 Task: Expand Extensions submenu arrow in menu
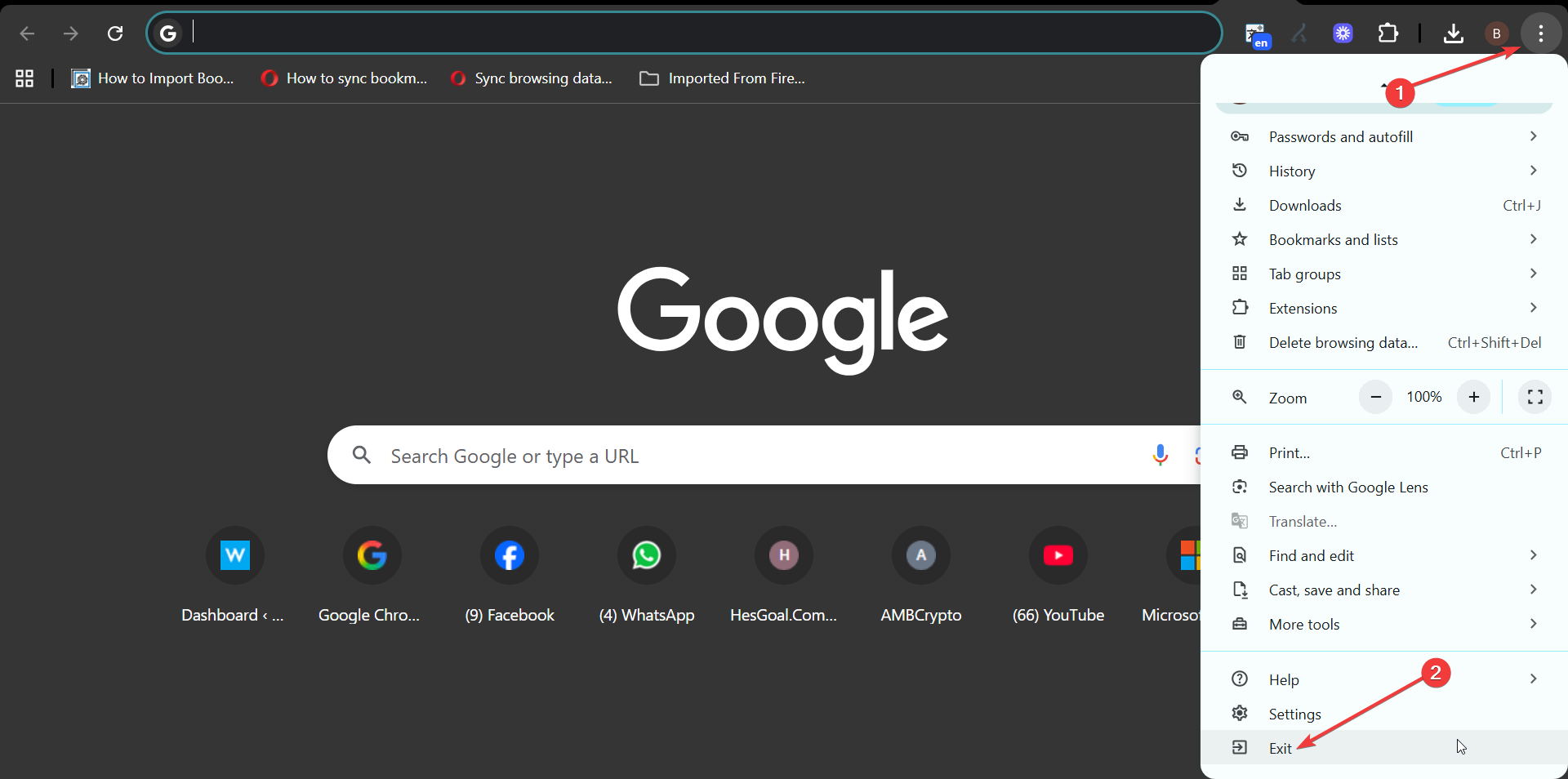1533,308
